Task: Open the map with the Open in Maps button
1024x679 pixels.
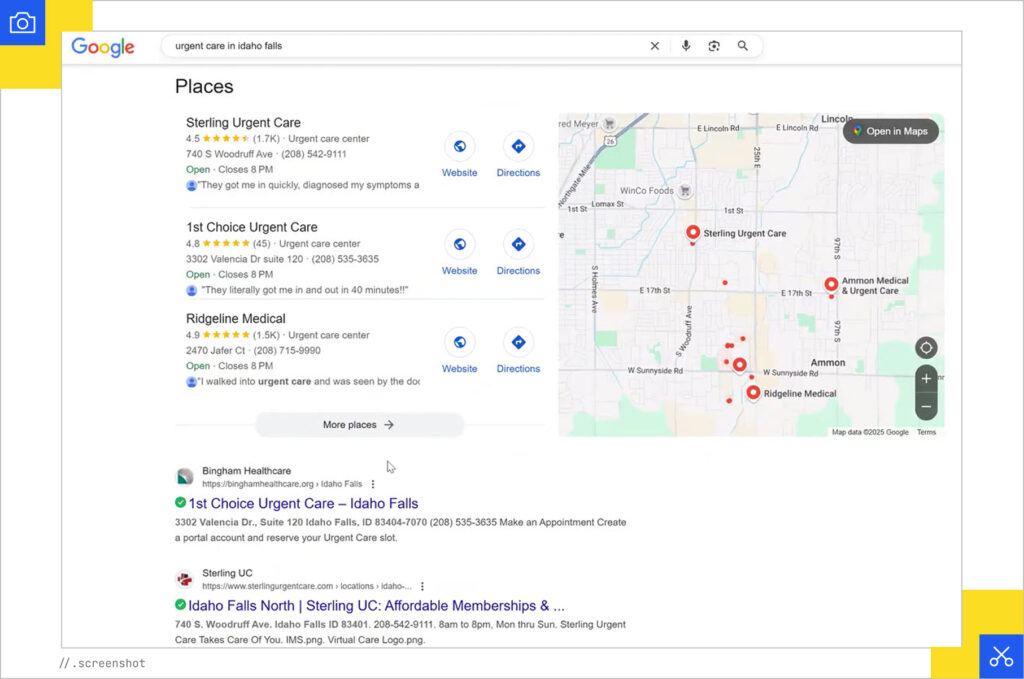Action: click(x=890, y=131)
